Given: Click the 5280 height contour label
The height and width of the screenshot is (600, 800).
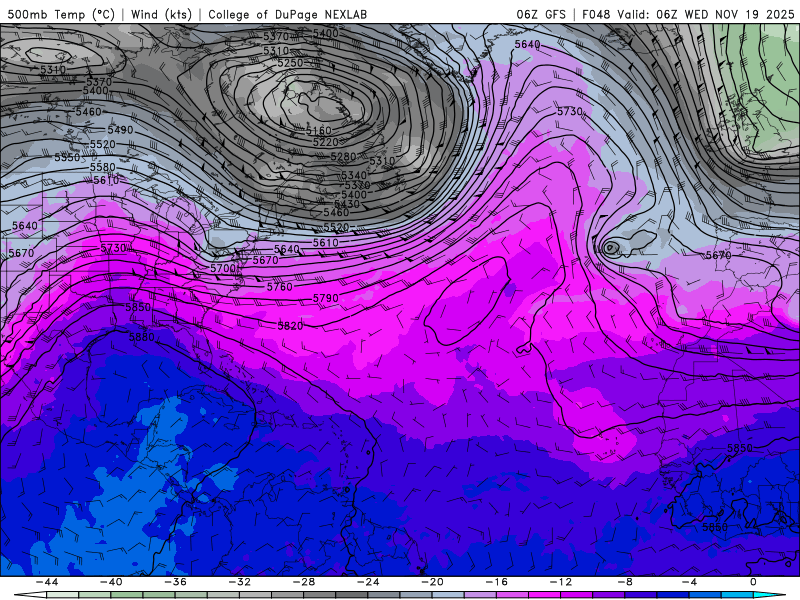Looking at the screenshot, I should pyautogui.click(x=343, y=156).
